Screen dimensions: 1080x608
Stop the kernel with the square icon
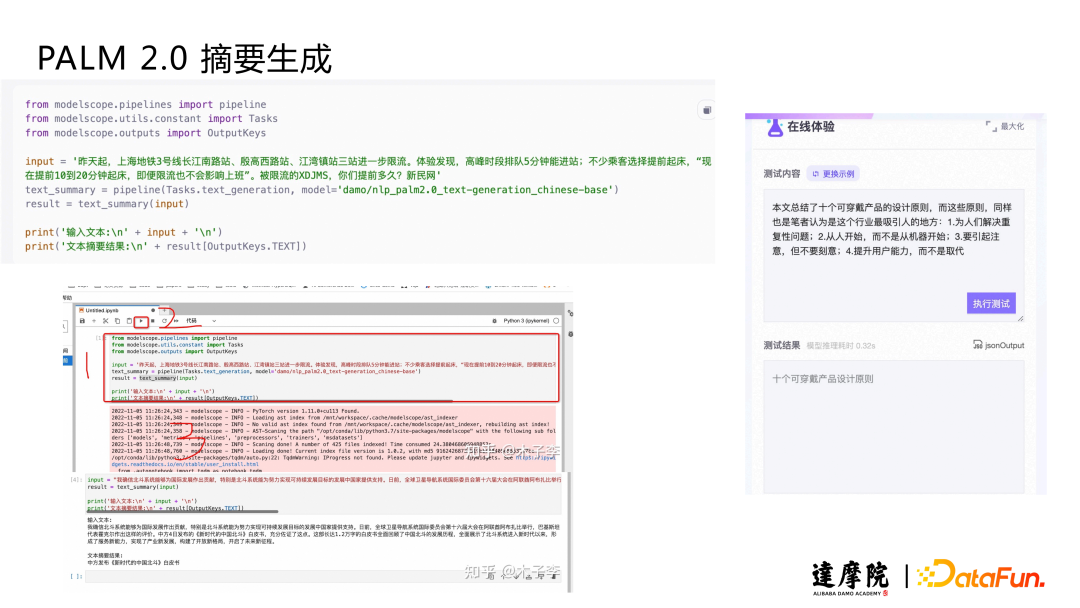click(153, 321)
